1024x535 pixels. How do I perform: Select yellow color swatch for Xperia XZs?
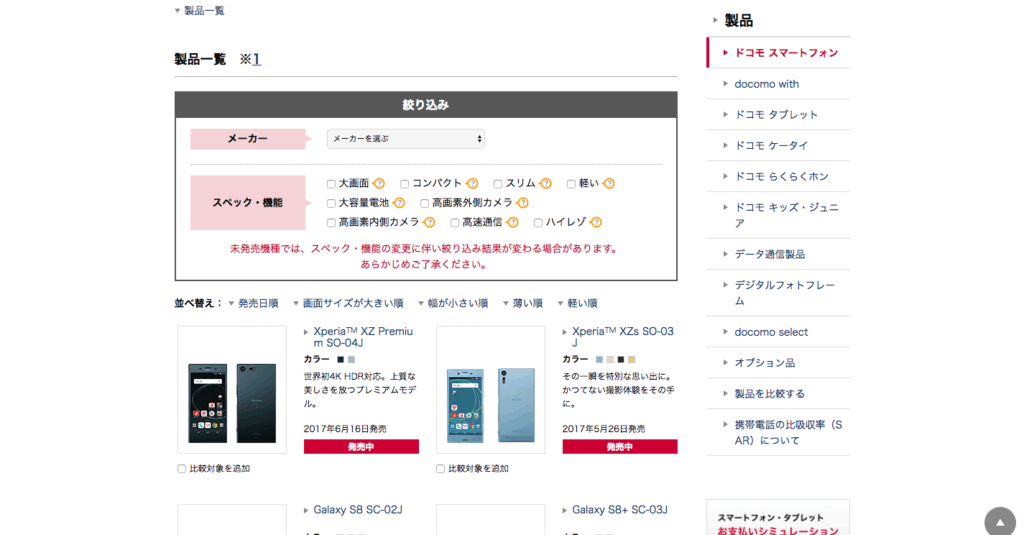pyautogui.click(x=632, y=359)
